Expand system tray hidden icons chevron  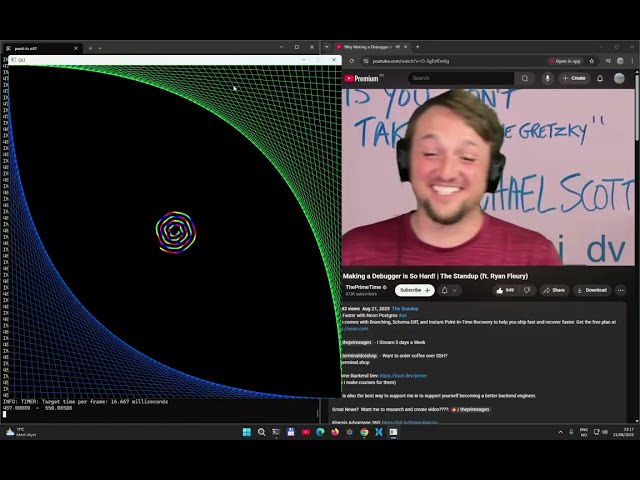(x=560, y=432)
